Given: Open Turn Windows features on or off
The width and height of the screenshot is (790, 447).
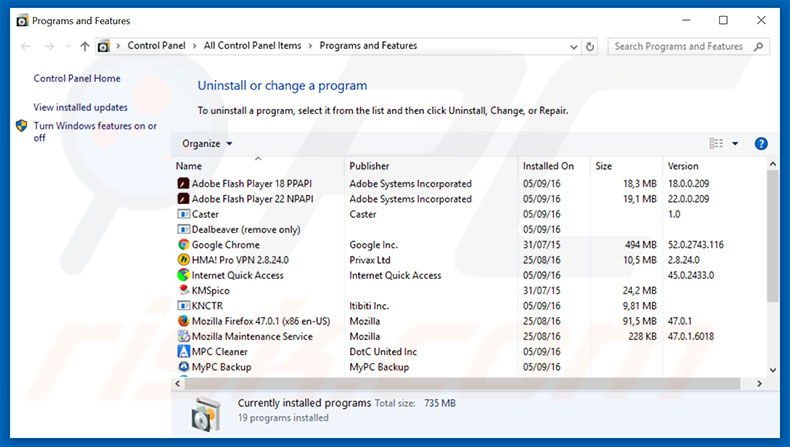Looking at the screenshot, I should (x=95, y=132).
